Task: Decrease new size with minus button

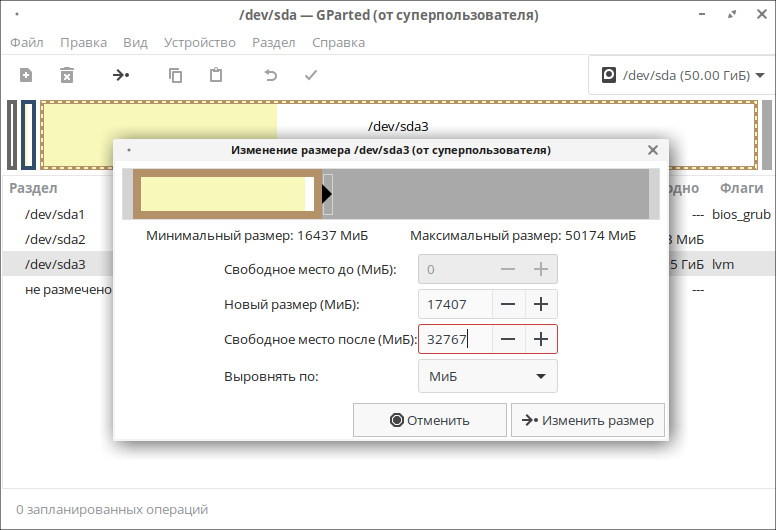Action: click(508, 304)
